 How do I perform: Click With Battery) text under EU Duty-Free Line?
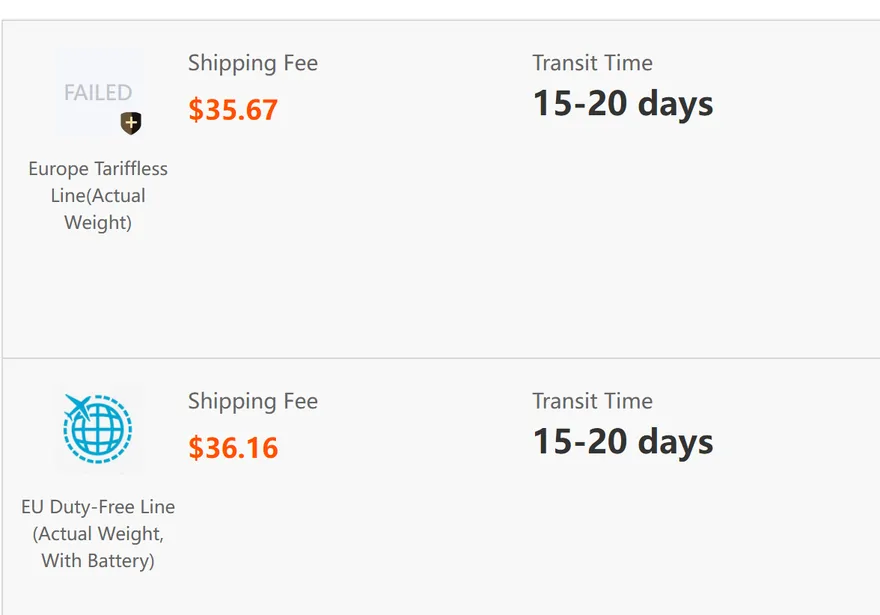coord(98,561)
